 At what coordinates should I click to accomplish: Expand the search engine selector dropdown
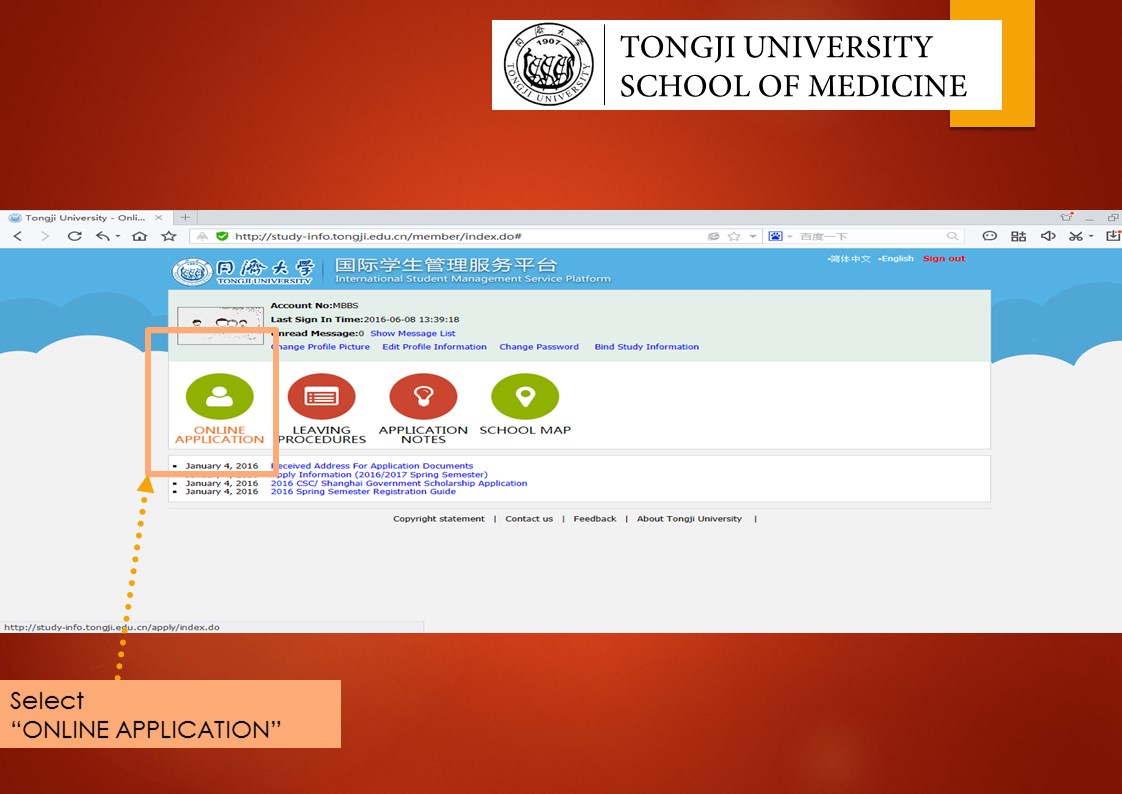pos(789,237)
